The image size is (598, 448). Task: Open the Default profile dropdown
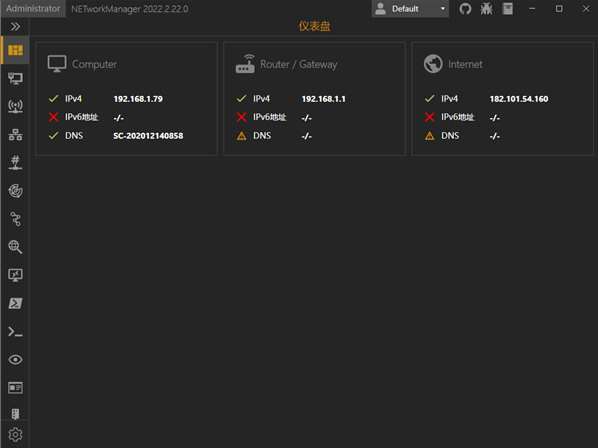pyautogui.click(x=410, y=9)
